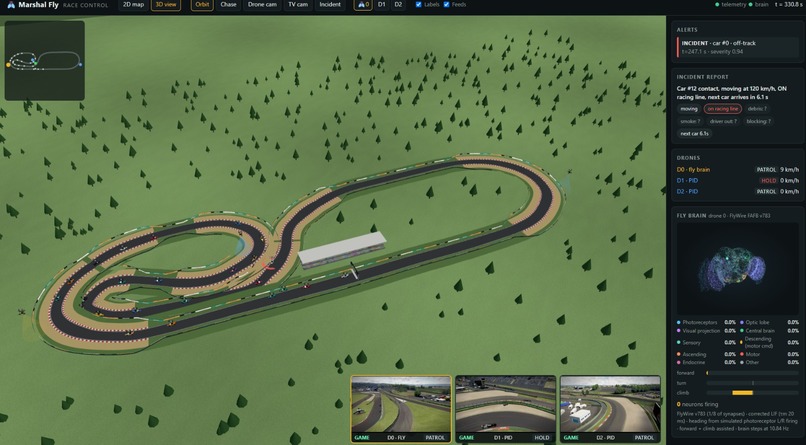The image size is (806, 445).
Task: Select the Orbit camera mode
Action: [202, 5]
